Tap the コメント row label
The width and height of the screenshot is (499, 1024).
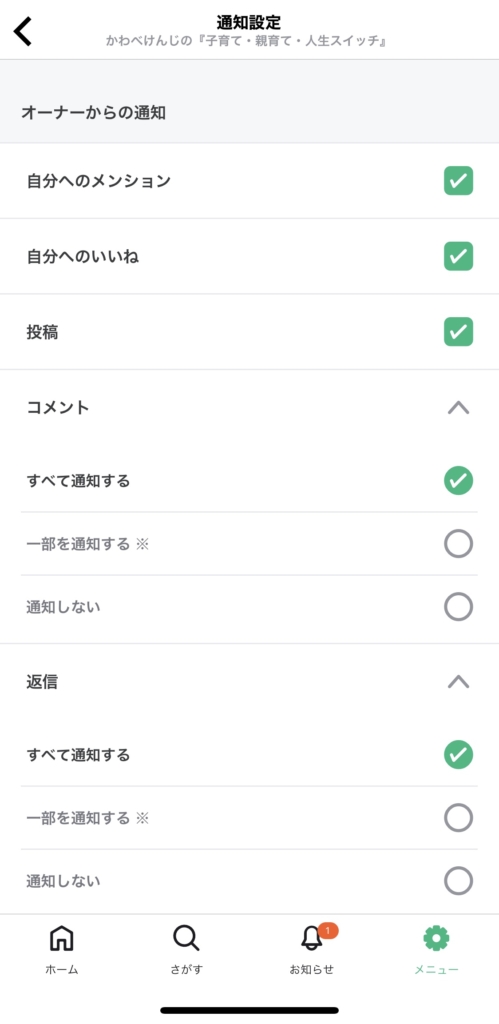(x=58, y=408)
